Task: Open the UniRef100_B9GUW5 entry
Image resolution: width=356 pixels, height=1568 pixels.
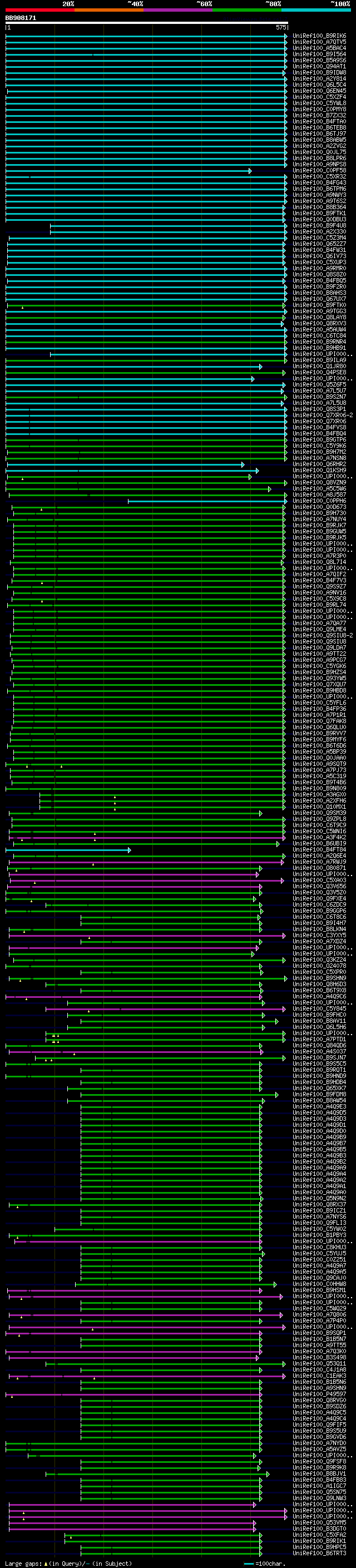Action: coord(319,531)
